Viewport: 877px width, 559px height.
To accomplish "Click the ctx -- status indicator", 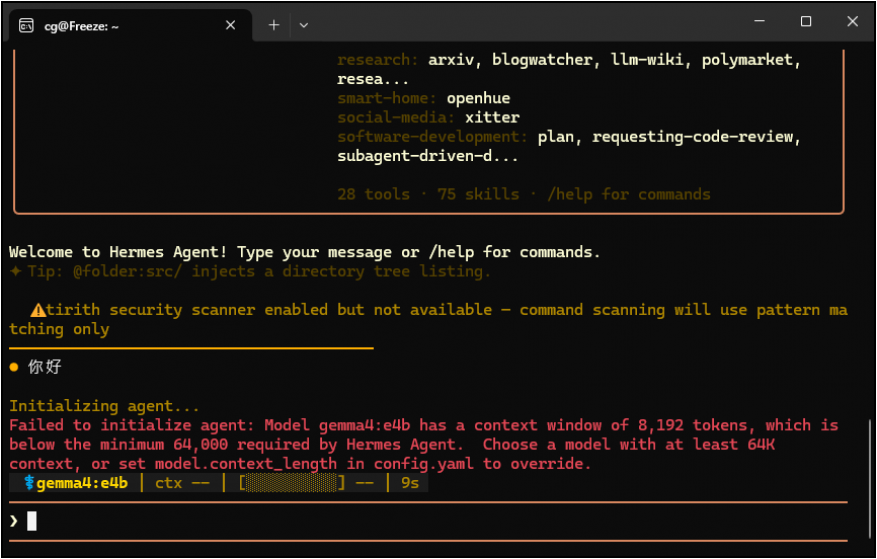I will pos(182,483).
